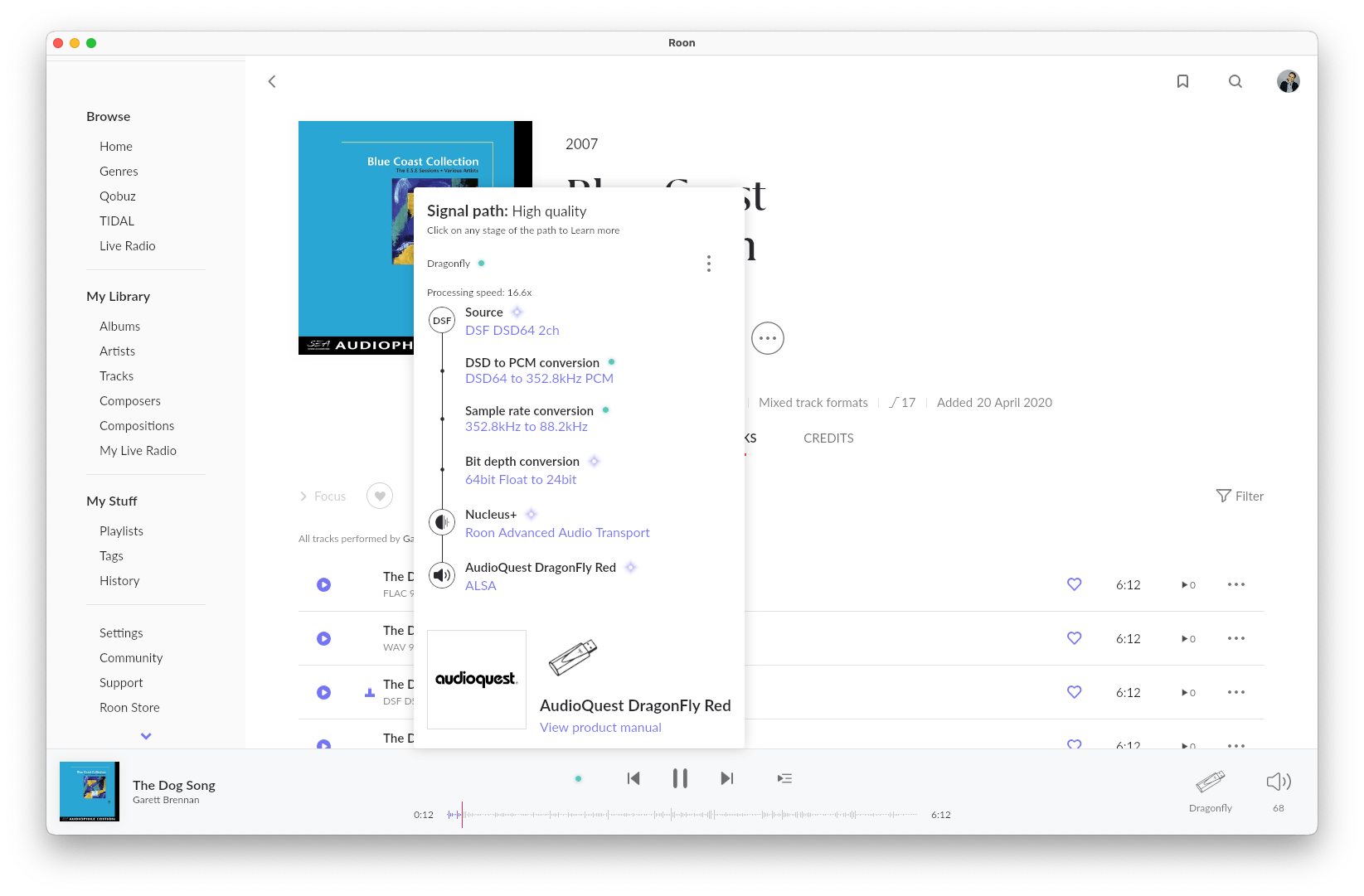Open user profile avatar
Viewport: 1364px width, 896px height.
point(1289,81)
